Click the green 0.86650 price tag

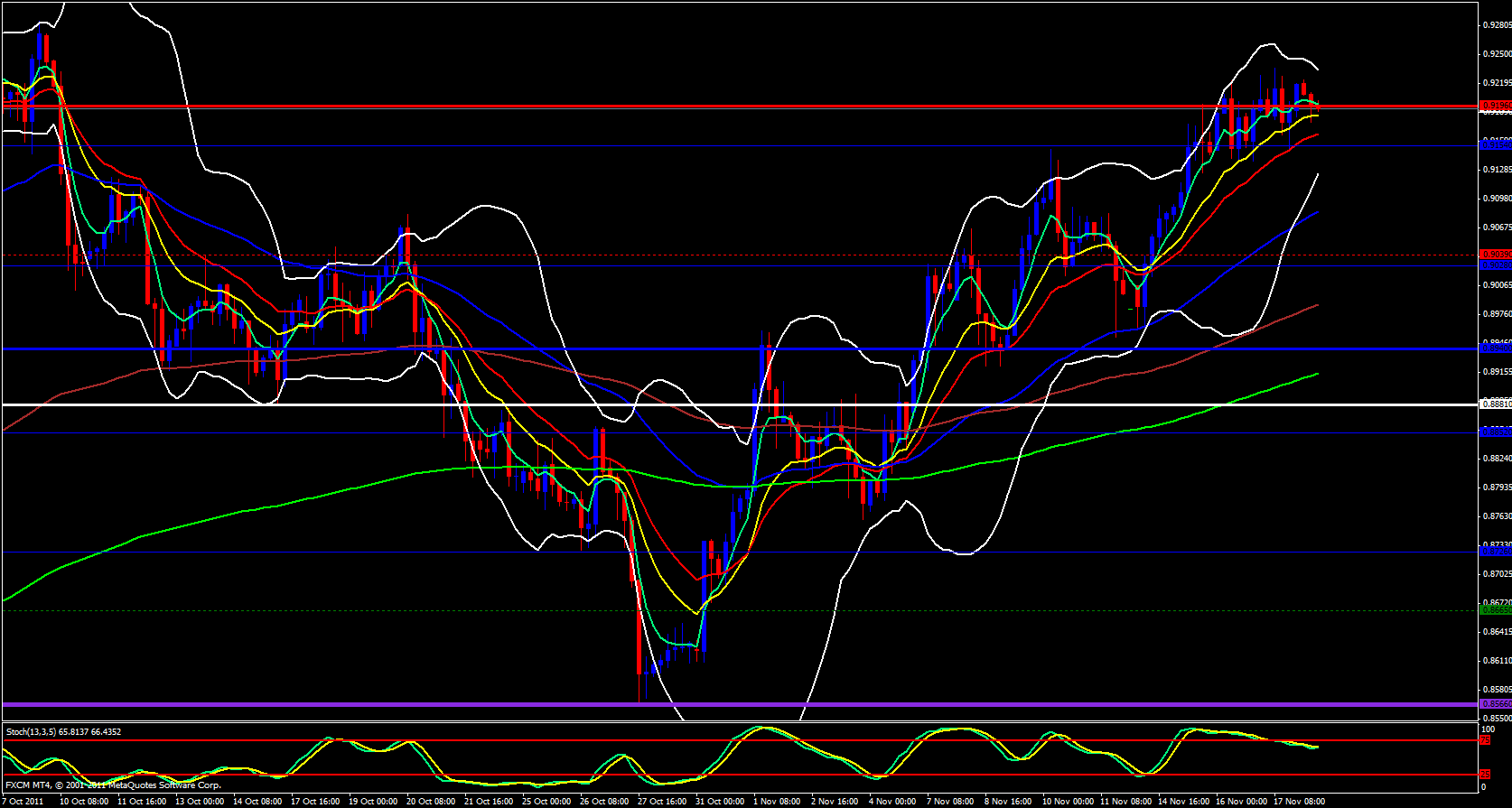(1495, 610)
